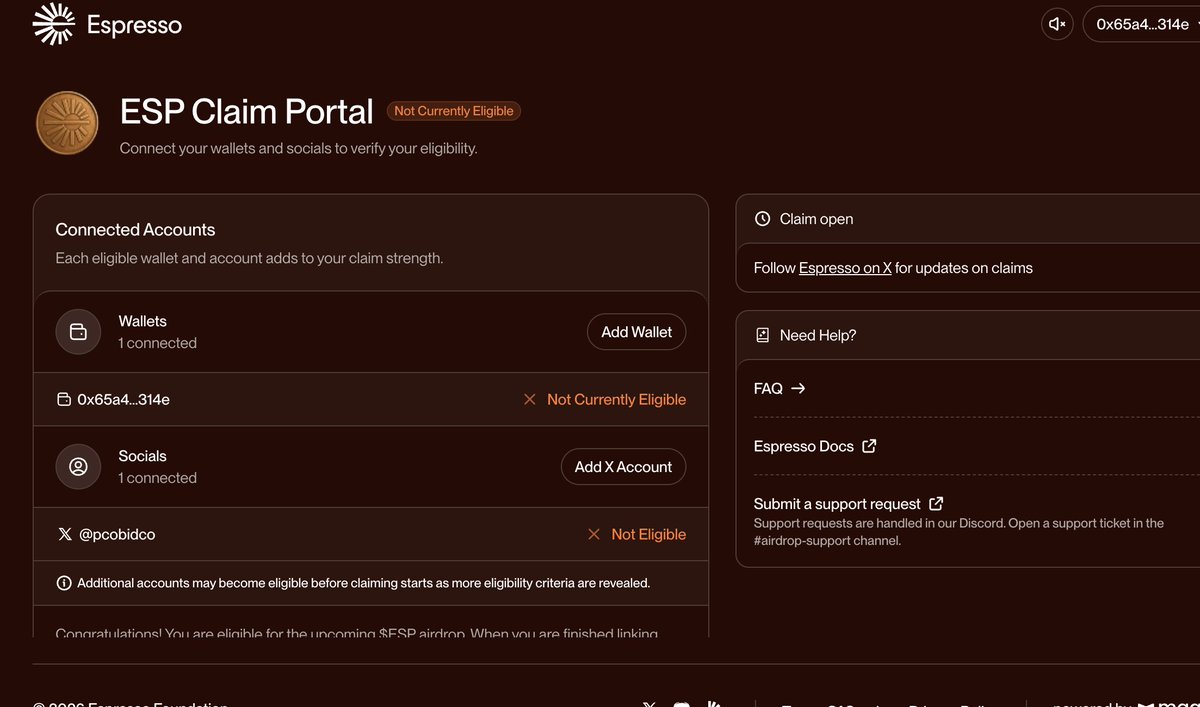Toggle the sound mute button
The height and width of the screenshot is (707, 1200).
point(1057,24)
